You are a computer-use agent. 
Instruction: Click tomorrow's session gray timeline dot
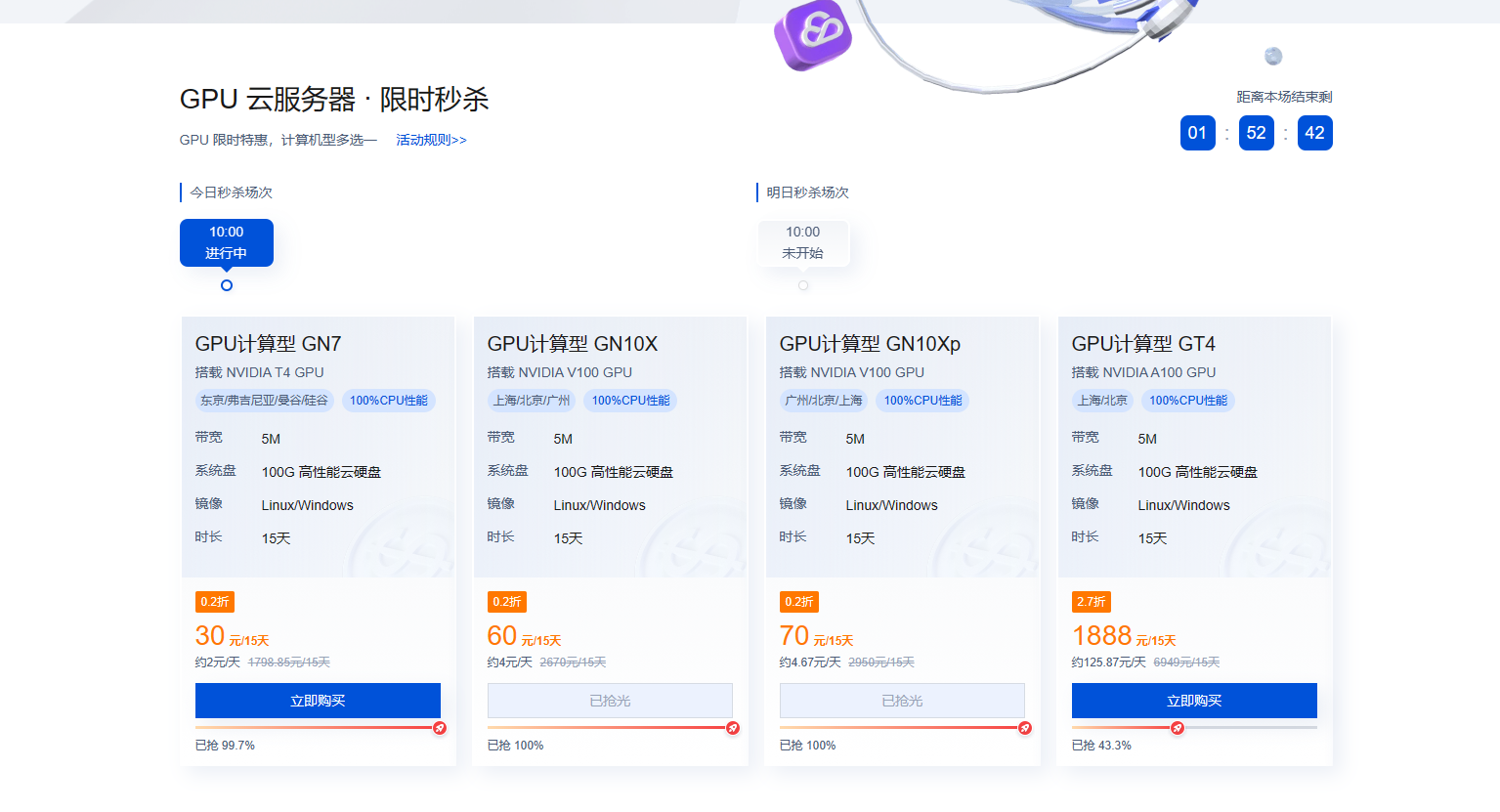(803, 285)
